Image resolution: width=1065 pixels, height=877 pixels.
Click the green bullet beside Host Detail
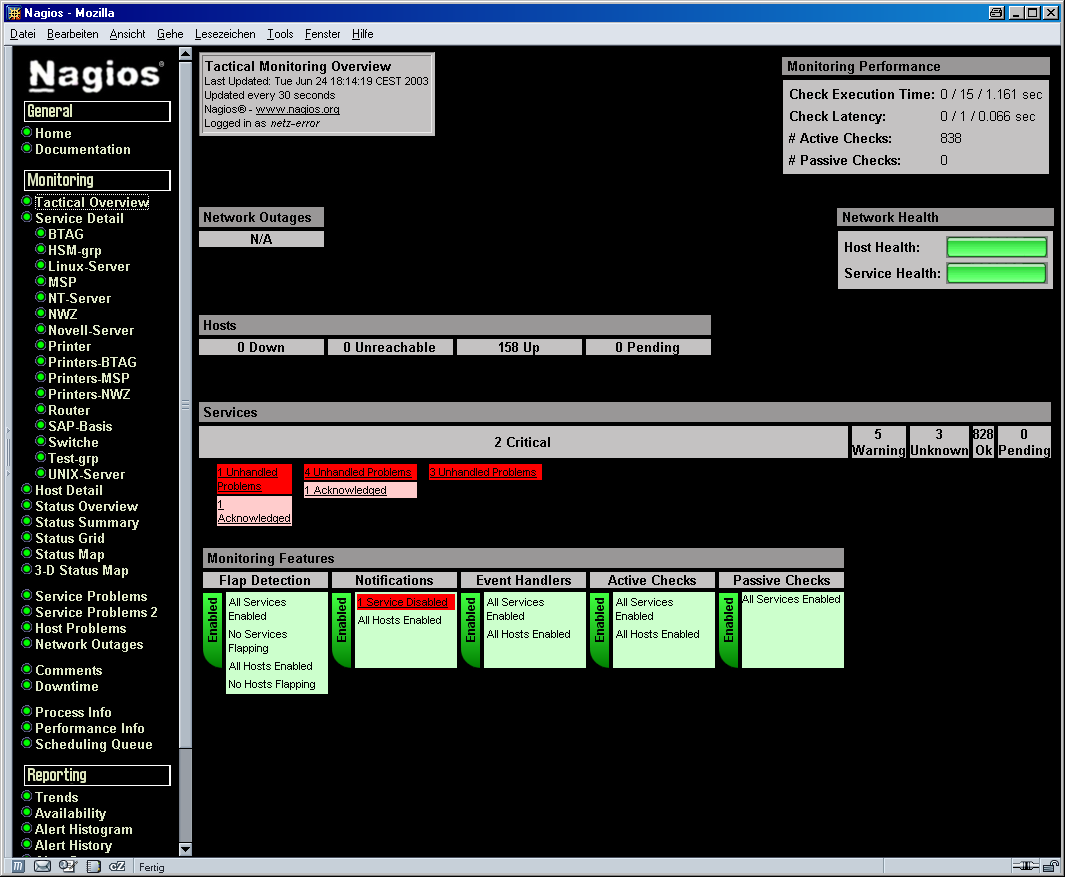[27, 490]
